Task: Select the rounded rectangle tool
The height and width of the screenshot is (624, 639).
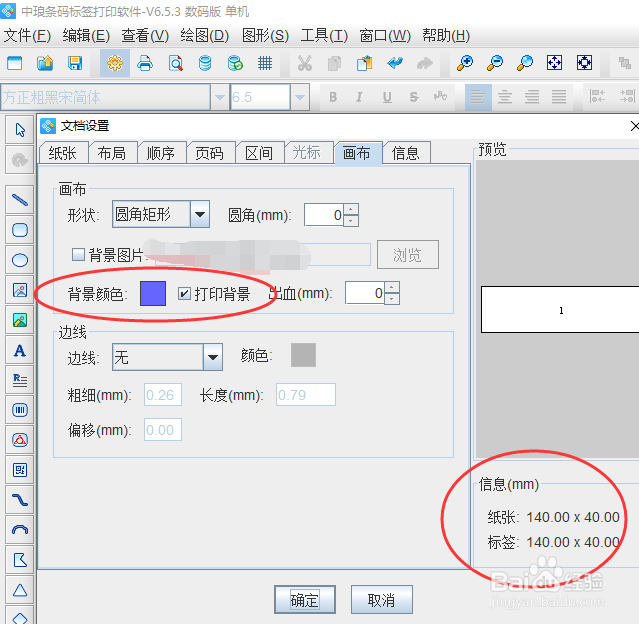Action: [x=20, y=230]
